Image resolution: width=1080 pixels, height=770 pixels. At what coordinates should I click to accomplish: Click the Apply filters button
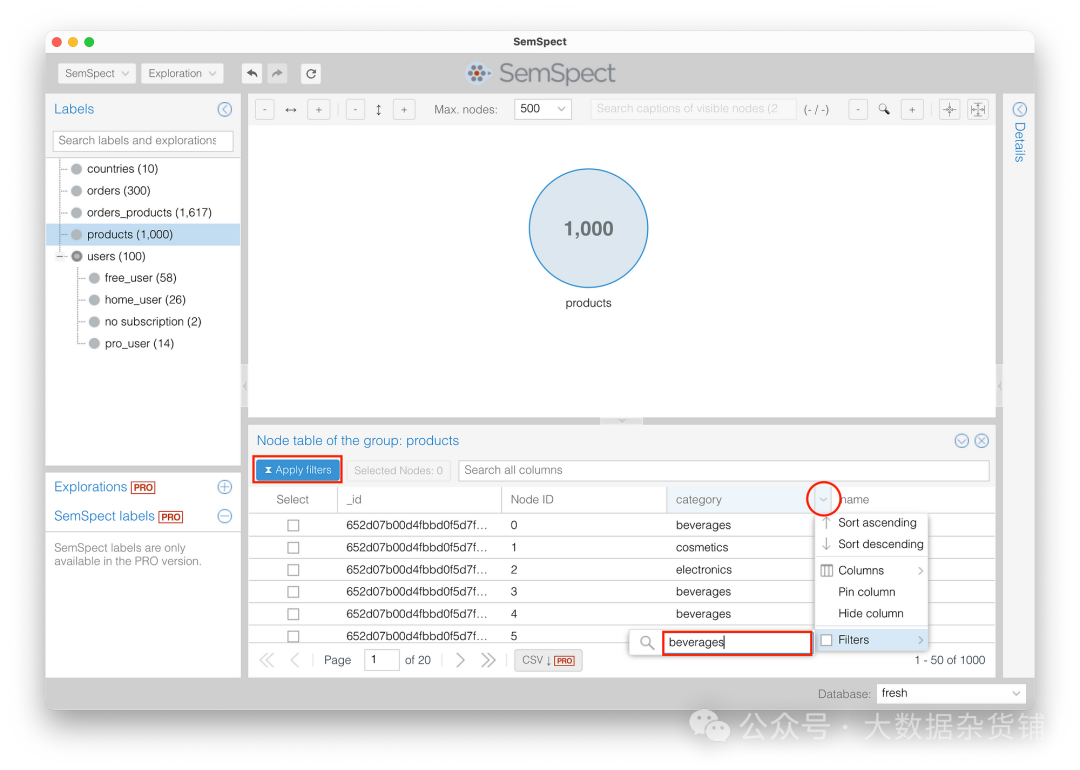[x=298, y=470]
